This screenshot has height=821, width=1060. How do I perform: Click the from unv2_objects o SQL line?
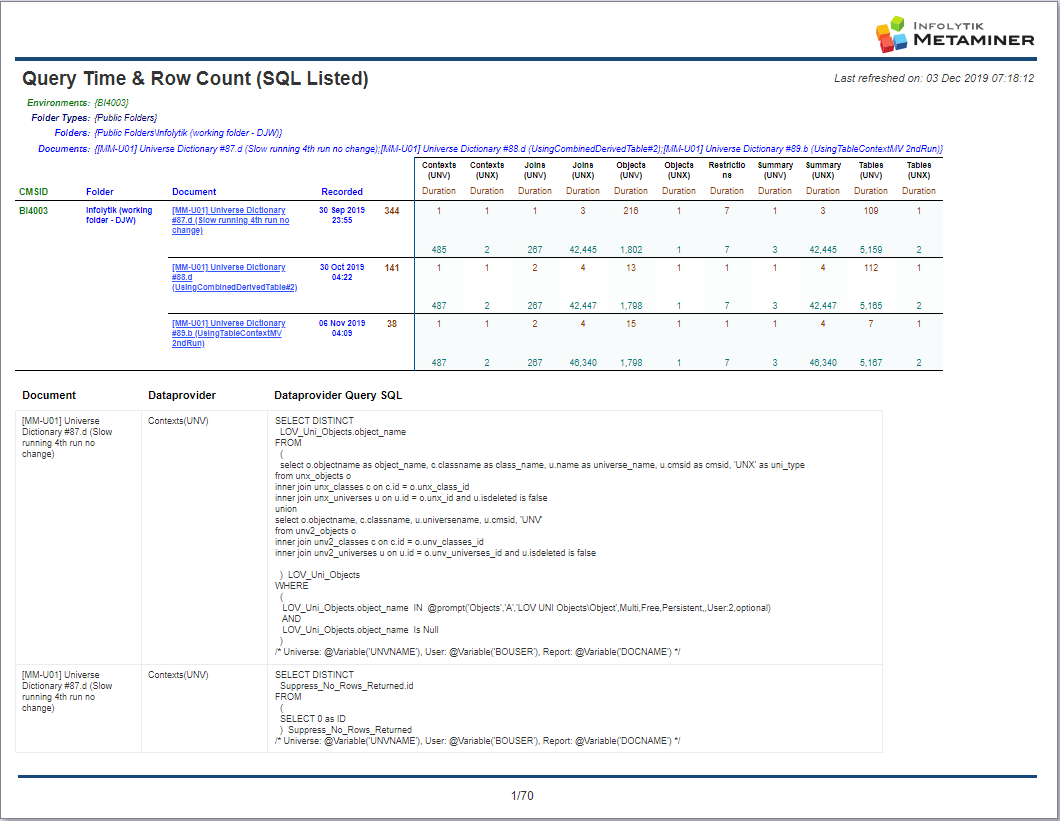[315, 531]
